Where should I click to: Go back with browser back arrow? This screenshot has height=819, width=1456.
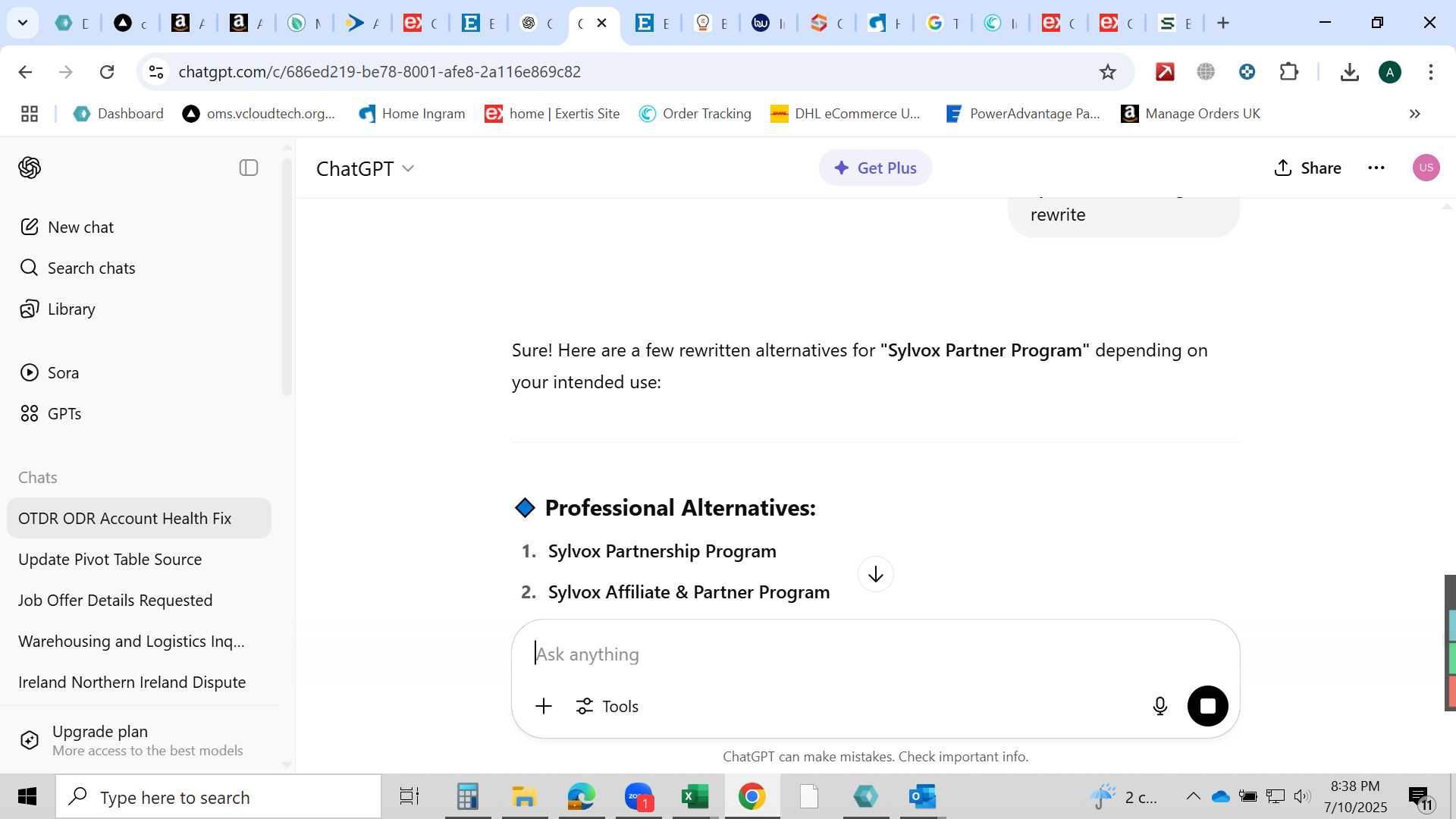point(25,71)
